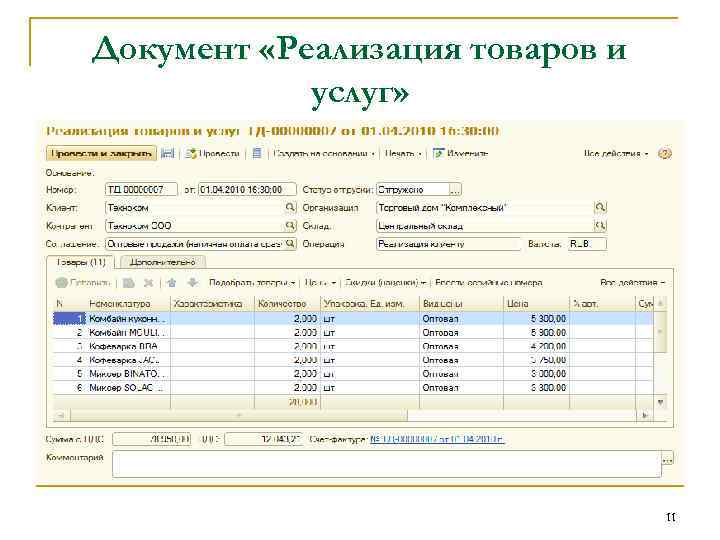Click the Цена column header
Screen dimensions: 720x540
tap(536, 304)
